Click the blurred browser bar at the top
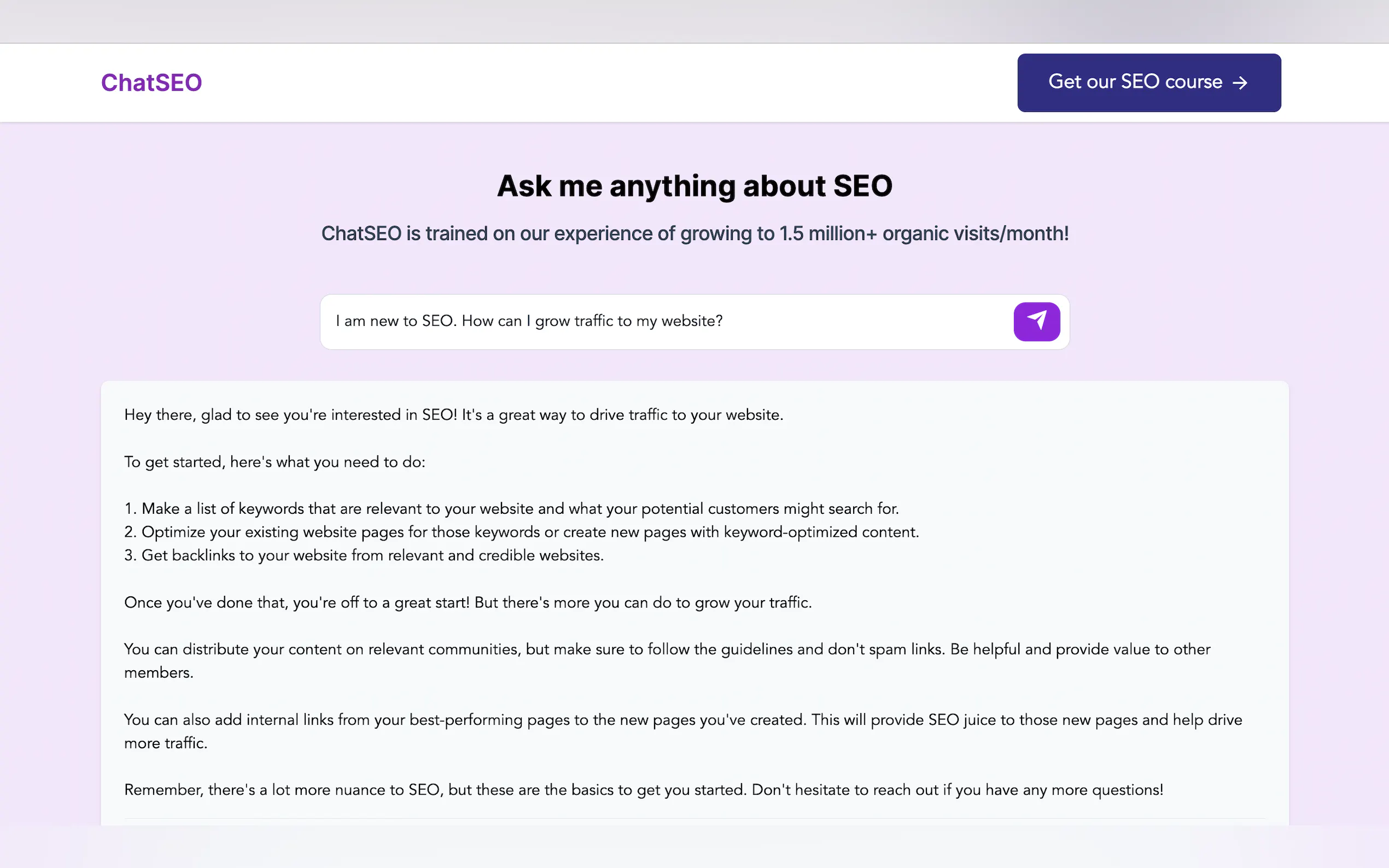 coord(694,21)
